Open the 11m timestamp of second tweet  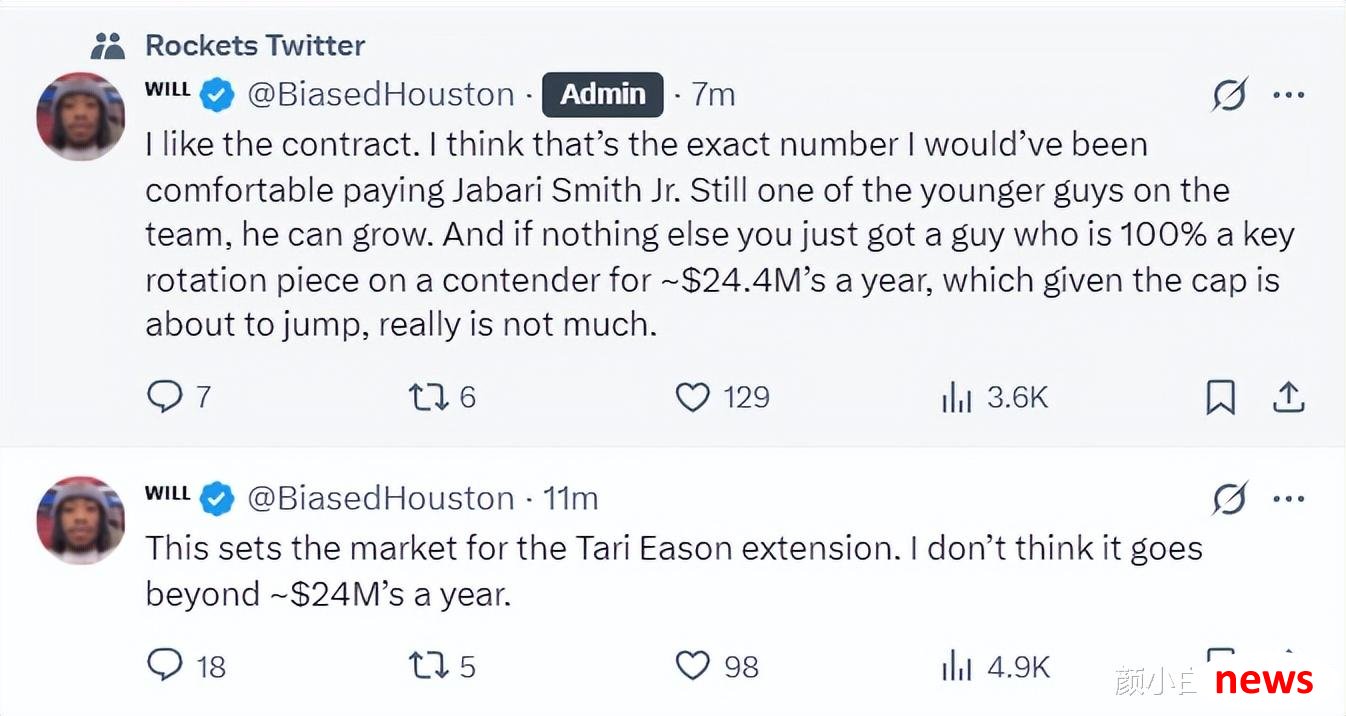[570, 498]
